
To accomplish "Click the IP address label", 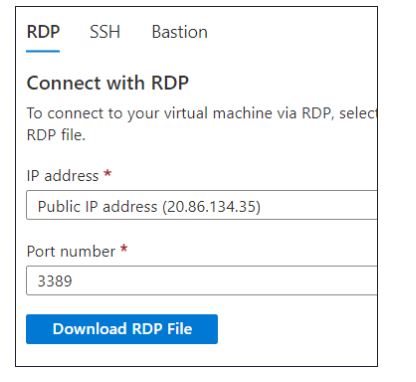I will (63, 176).
